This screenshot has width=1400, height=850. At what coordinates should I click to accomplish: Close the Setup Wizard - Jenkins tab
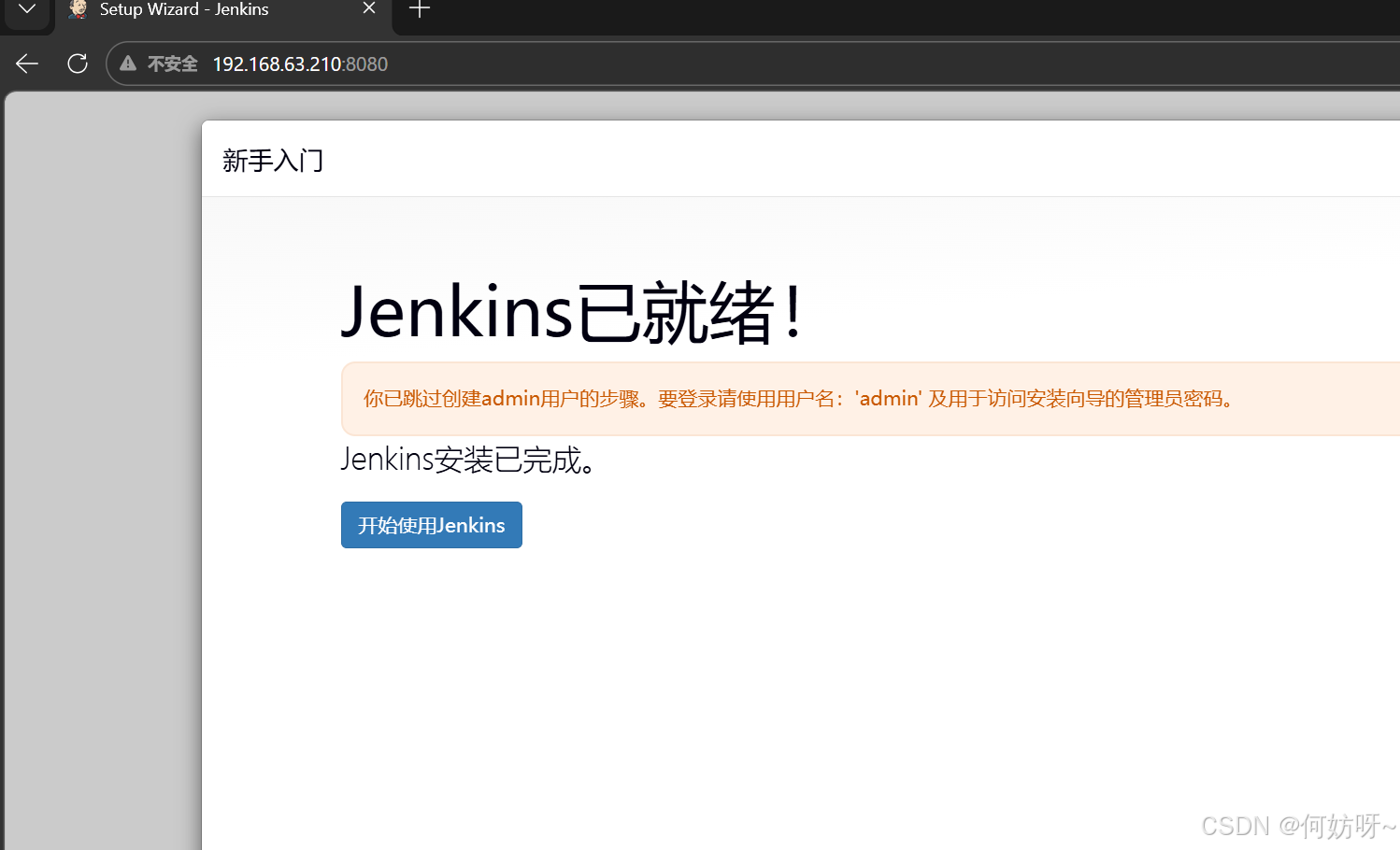pyautogui.click(x=369, y=8)
